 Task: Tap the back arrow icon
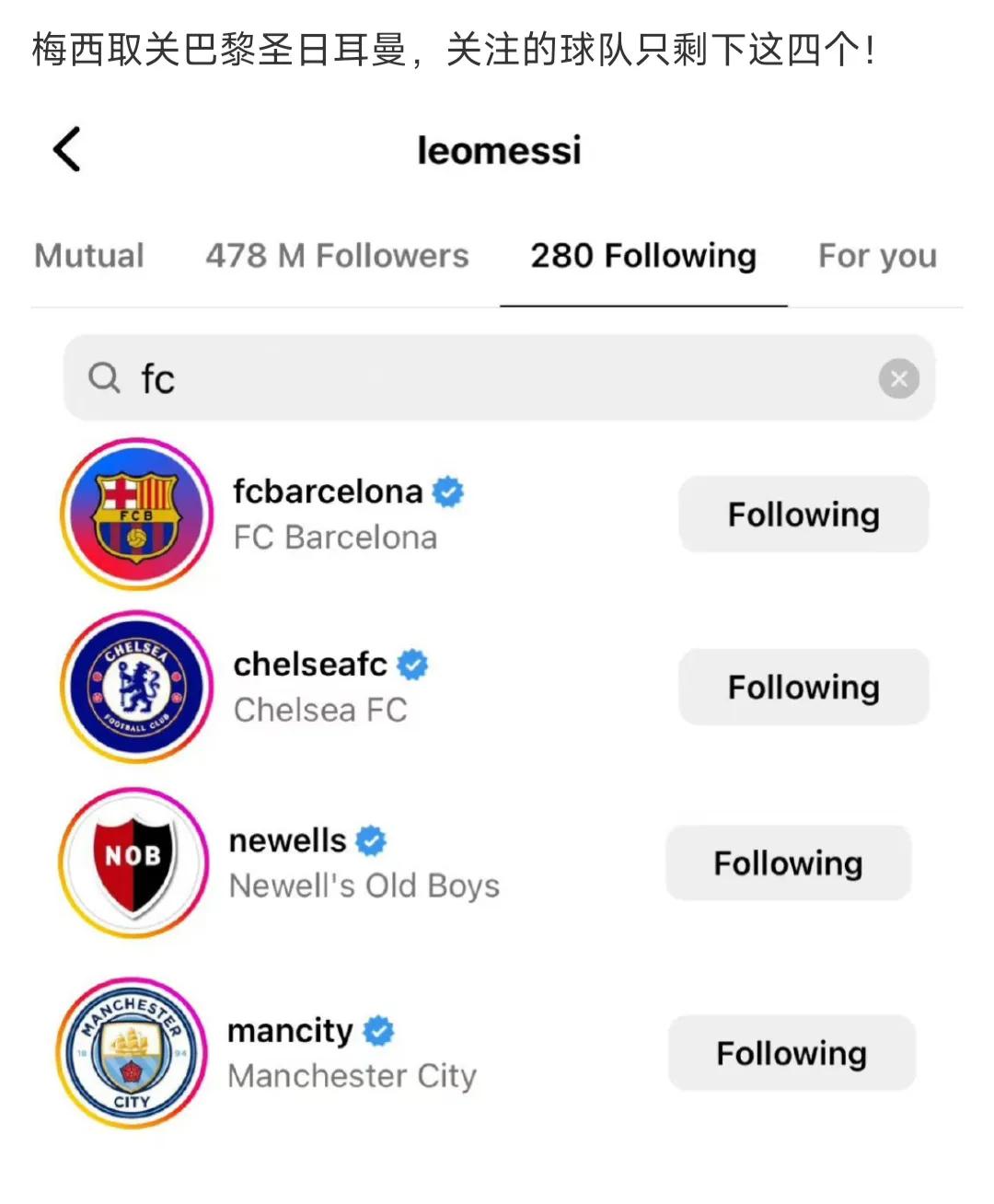point(67,149)
